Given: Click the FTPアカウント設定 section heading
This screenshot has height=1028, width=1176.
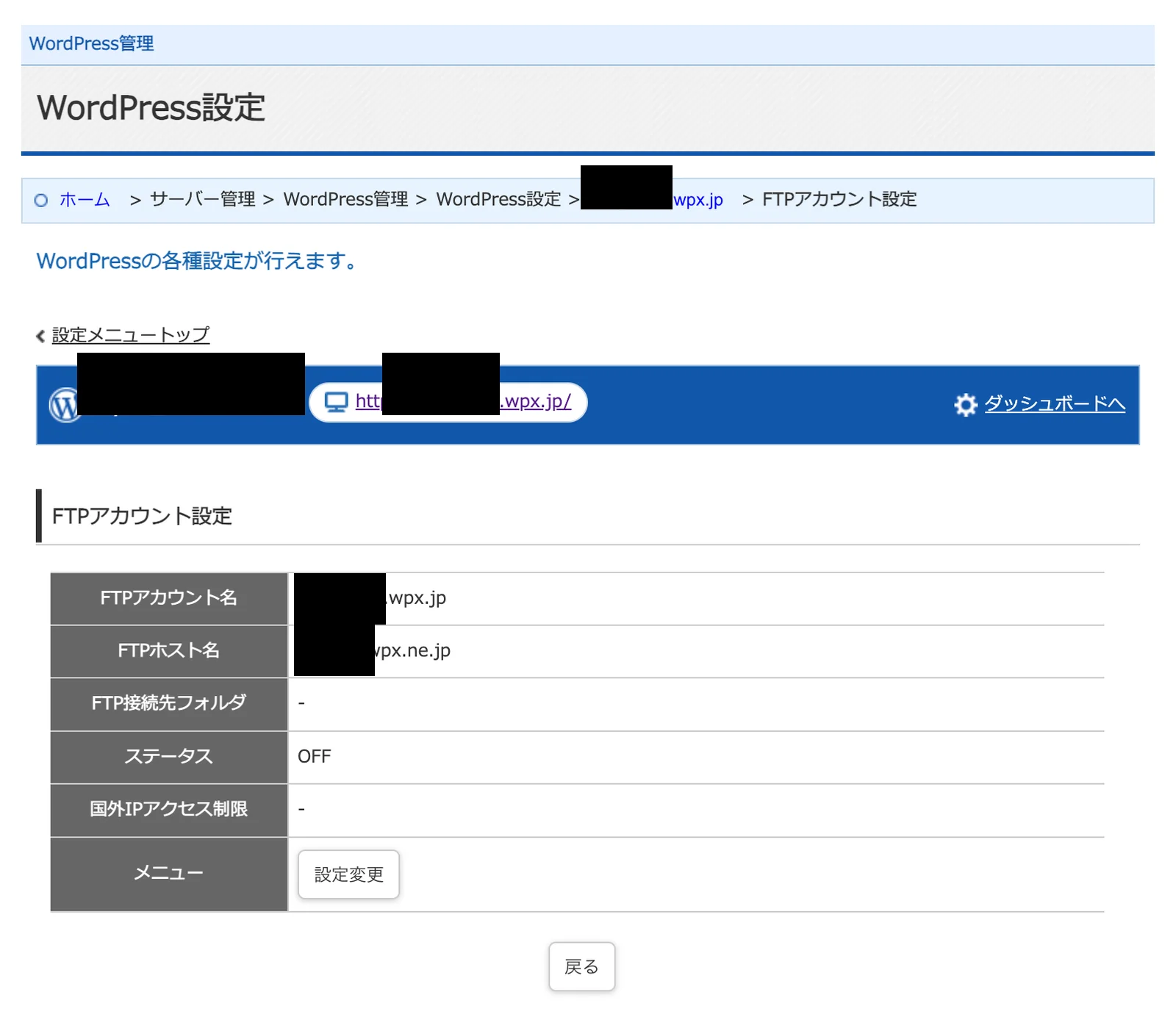Looking at the screenshot, I should (142, 516).
